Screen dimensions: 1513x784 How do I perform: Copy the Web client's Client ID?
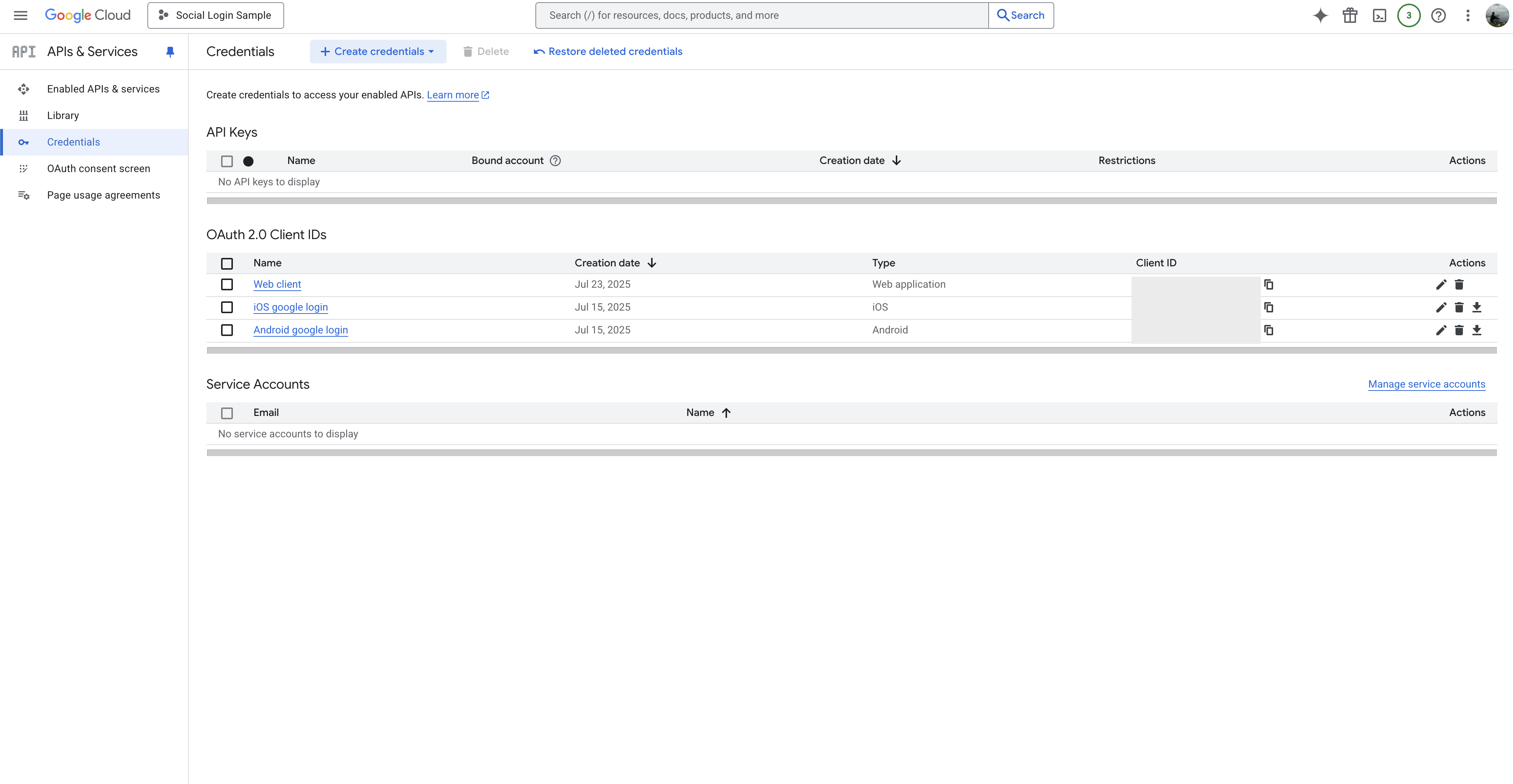(1269, 285)
